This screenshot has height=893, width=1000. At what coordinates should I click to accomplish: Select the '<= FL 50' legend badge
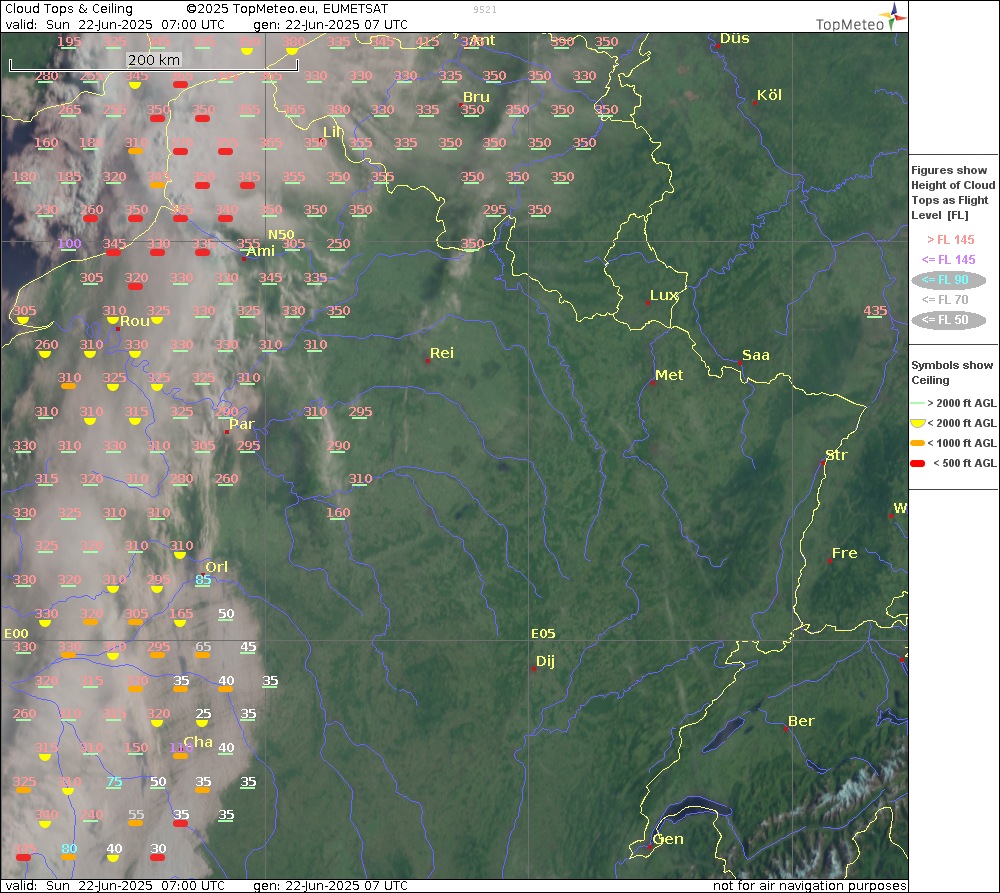pyautogui.click(x=948, y=320)
